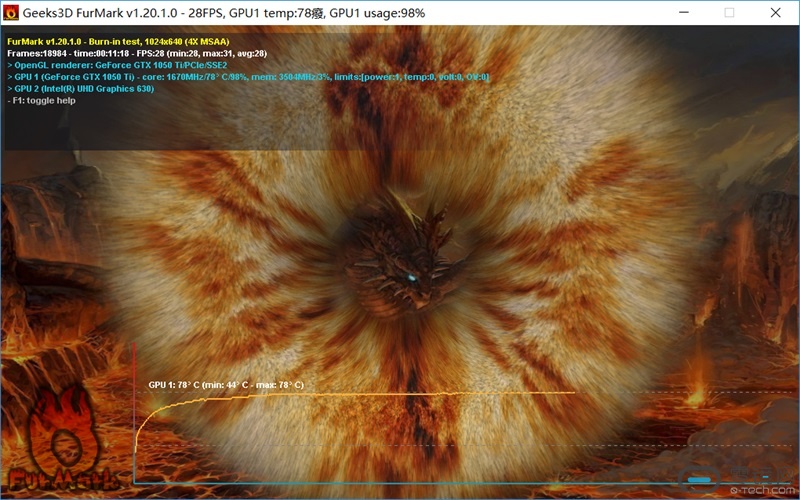Screen dimensions: 800x500
Task: Close the FurMark window
Action: point(776,13)
